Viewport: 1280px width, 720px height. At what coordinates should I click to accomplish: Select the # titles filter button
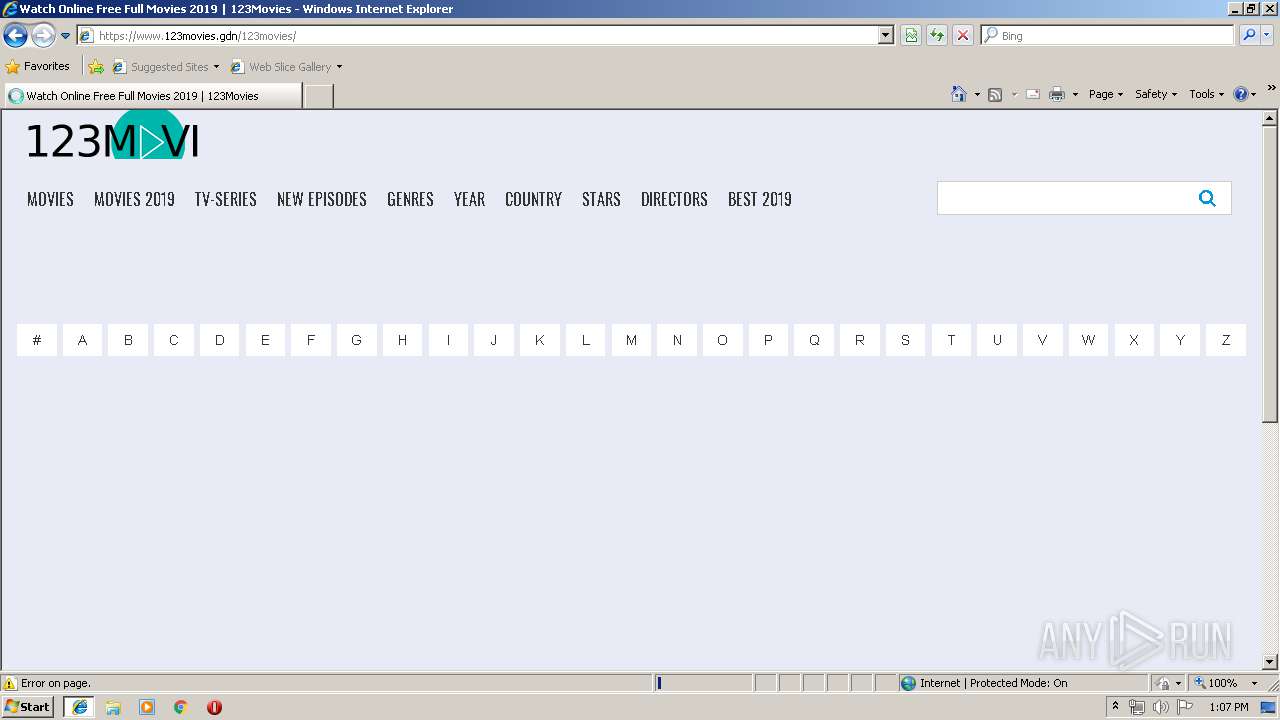[x=37, y=340]
